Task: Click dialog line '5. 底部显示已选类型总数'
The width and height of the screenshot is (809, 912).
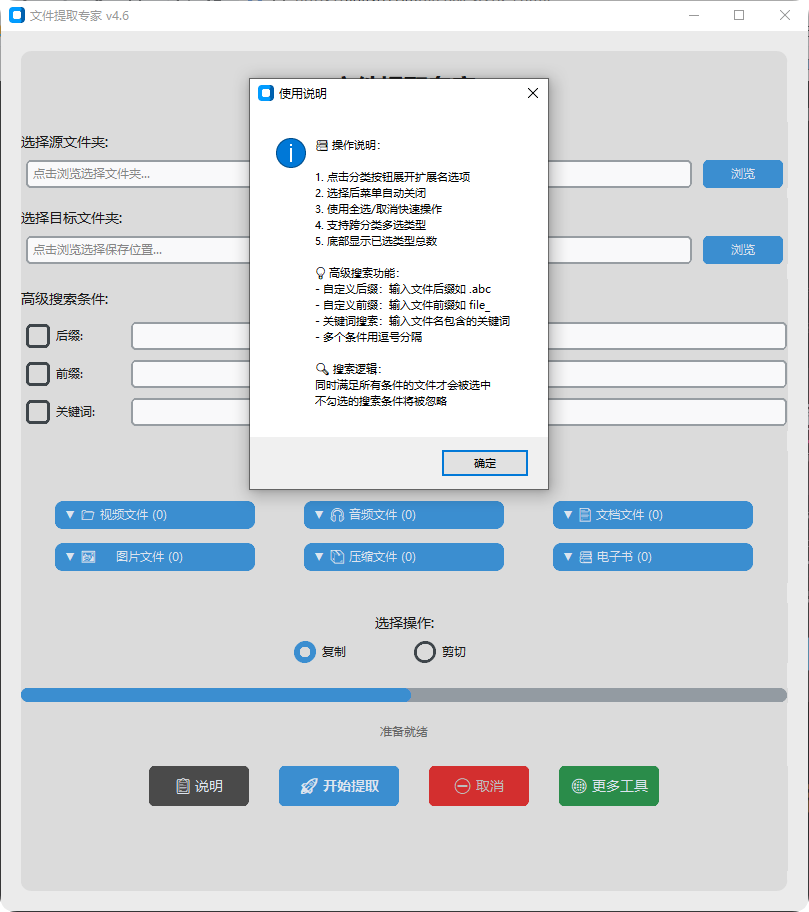Action: tap(376, 241)
